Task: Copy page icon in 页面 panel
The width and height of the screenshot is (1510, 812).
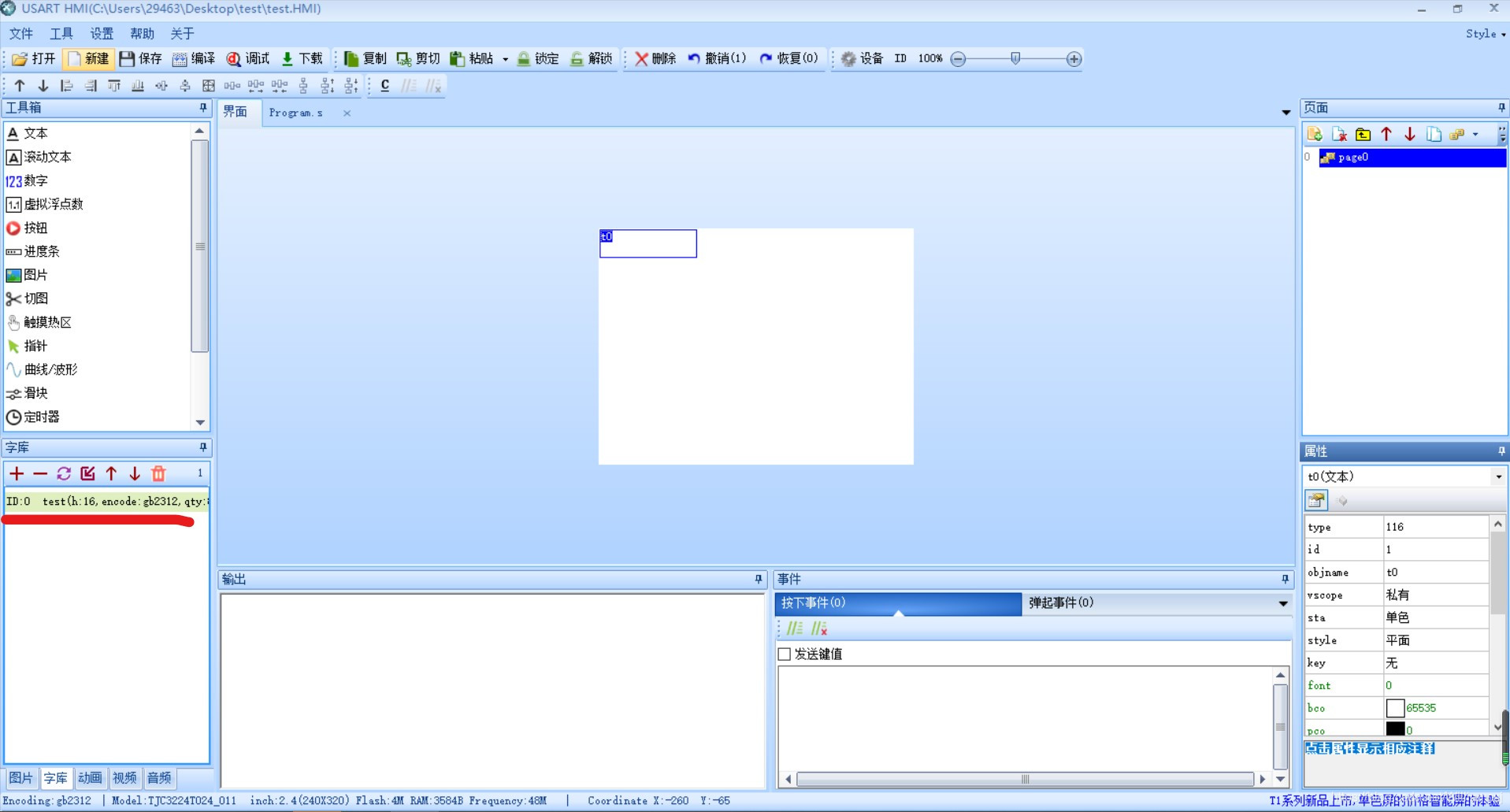Action: pos(1434,135)
